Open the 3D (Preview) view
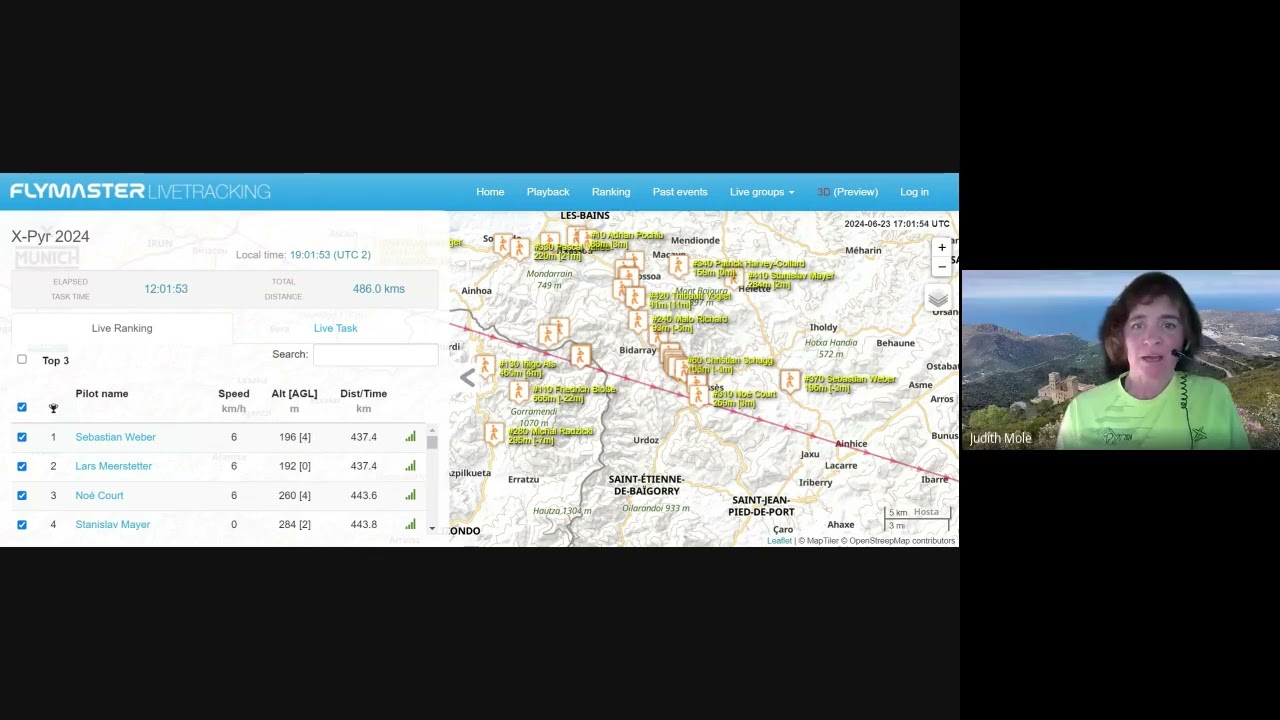1280x720 pixels. (847, 192)
